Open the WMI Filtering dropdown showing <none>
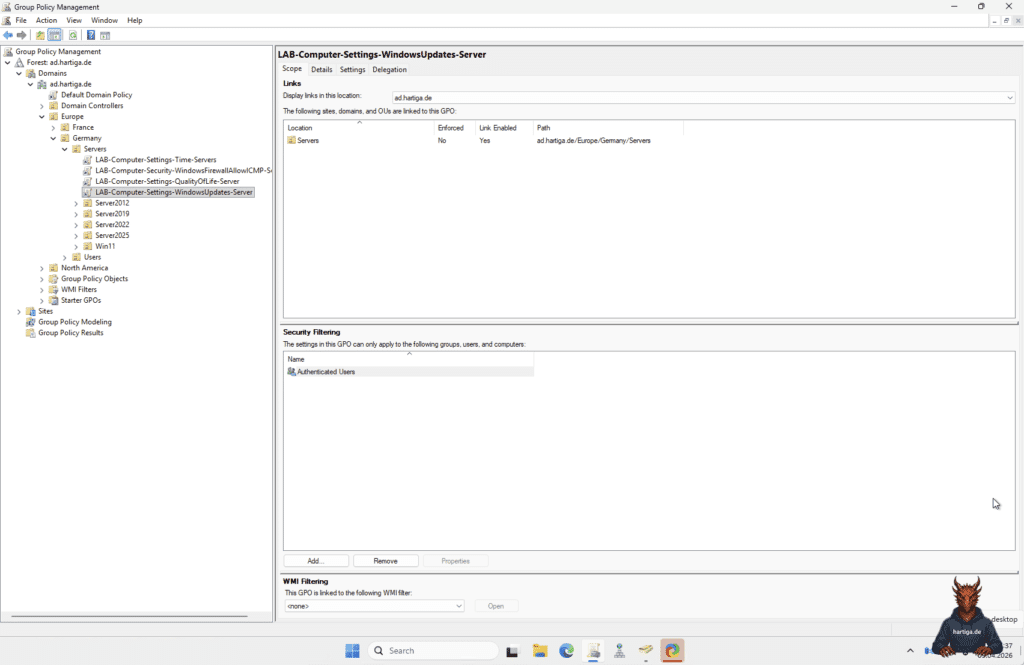 coord(459,605)
